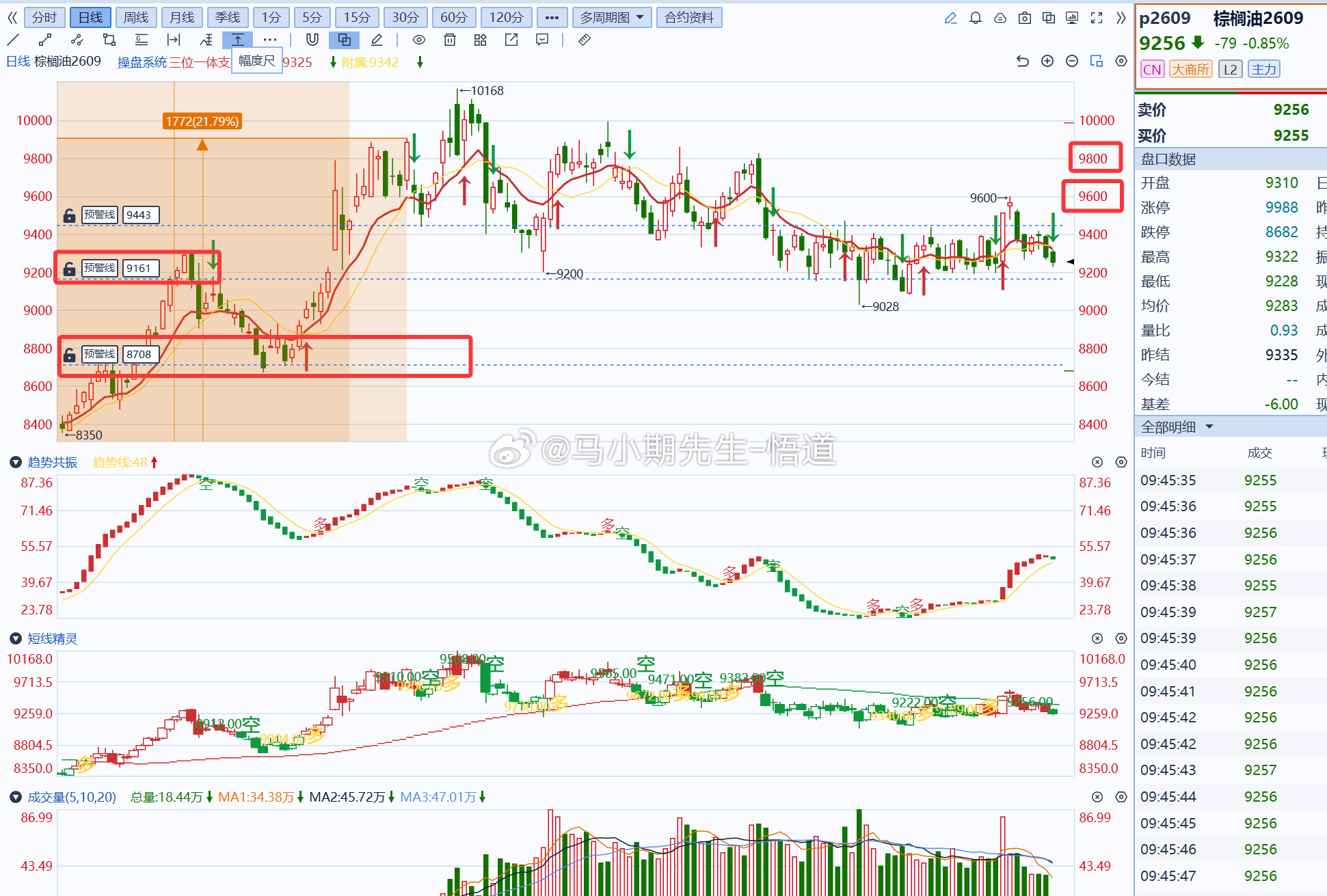The height and width of the screenshot is (896, 1327).
Task: Click the export share icon
Action: [x=511, y=40]
